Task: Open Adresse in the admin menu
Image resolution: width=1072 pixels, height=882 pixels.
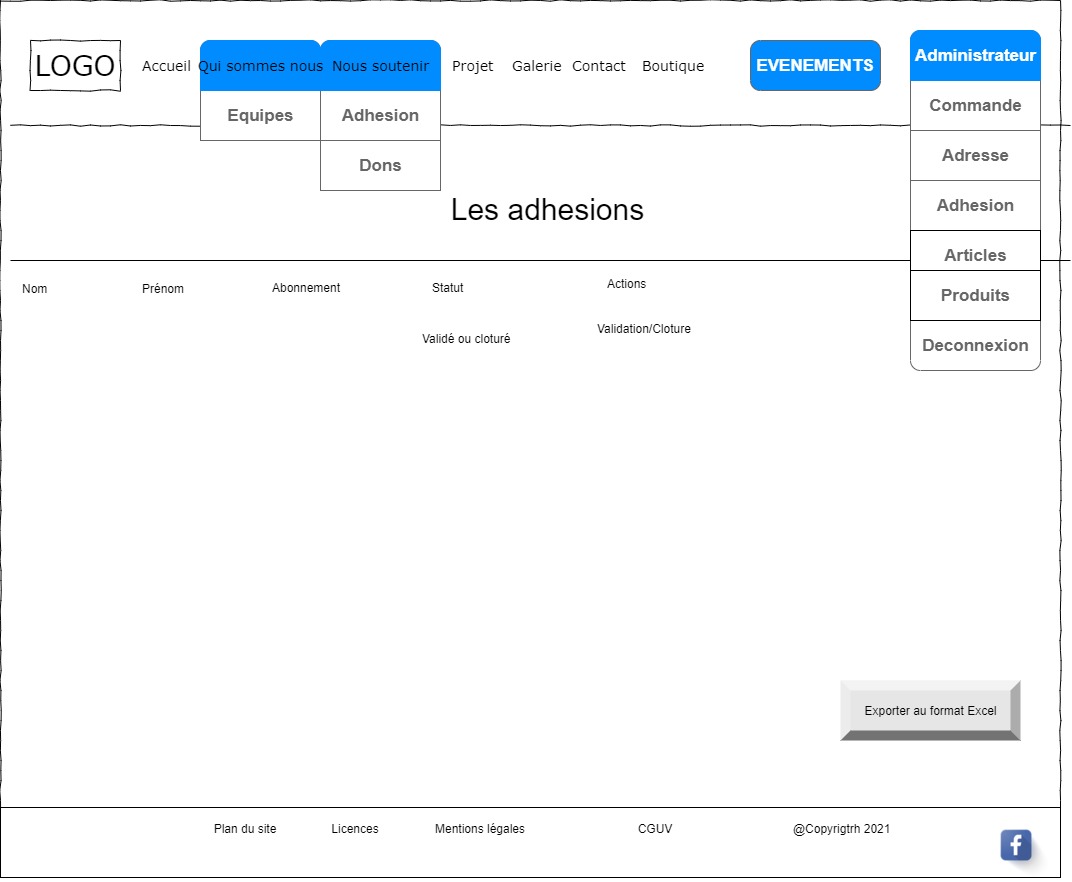Action: point(975,155)
